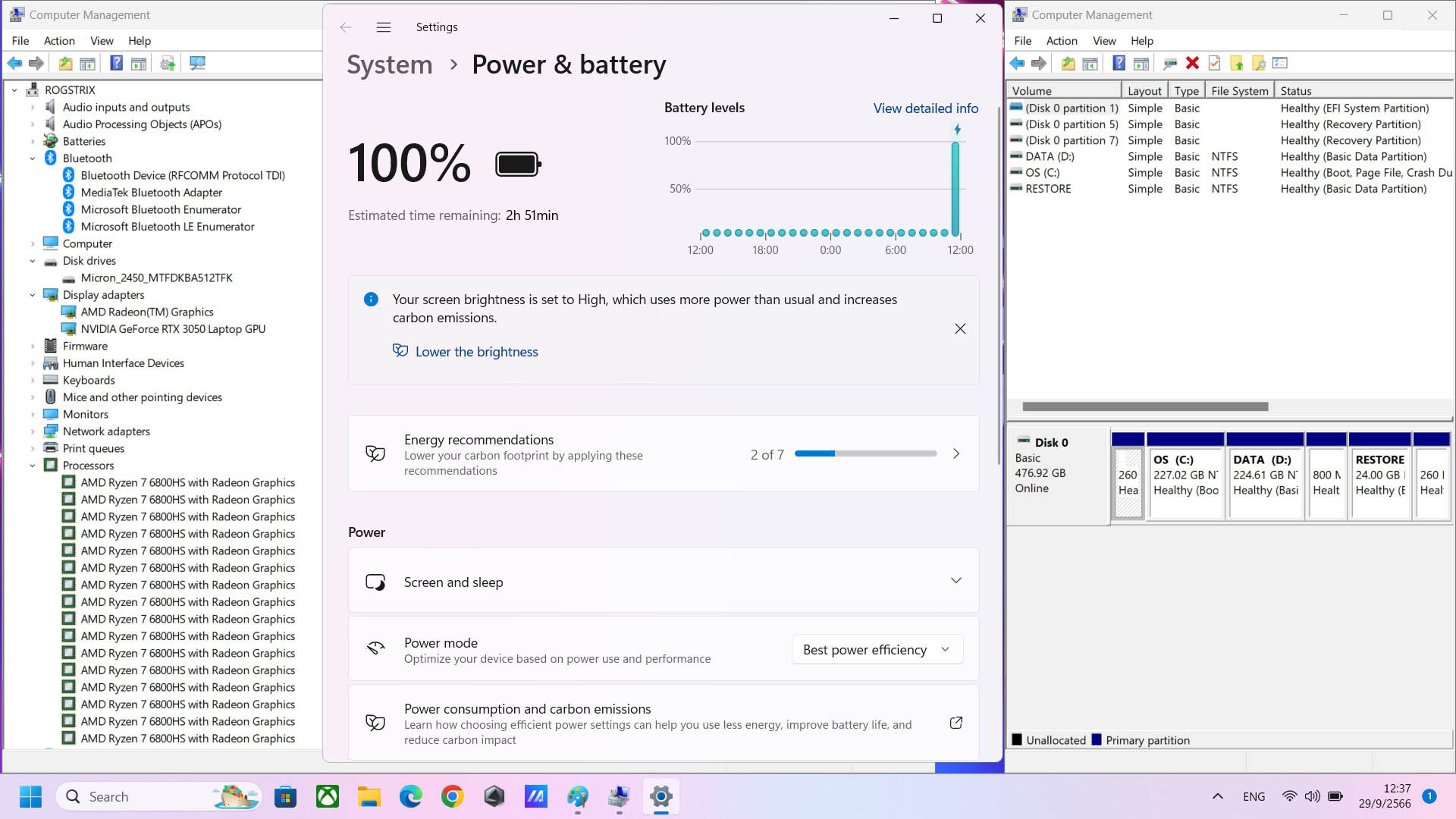The height and width of the screenshot is (819, 1456).
Task: Click the volume icon in system tray
Action: [1312, 797]
